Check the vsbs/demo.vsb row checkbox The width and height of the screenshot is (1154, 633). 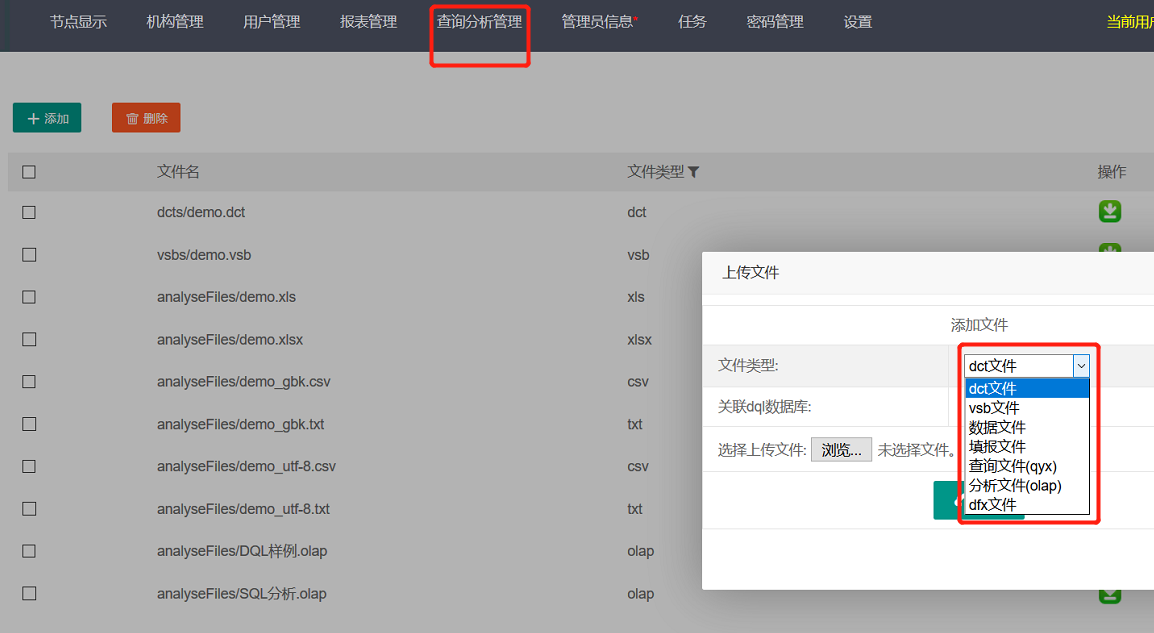point(29,255)
